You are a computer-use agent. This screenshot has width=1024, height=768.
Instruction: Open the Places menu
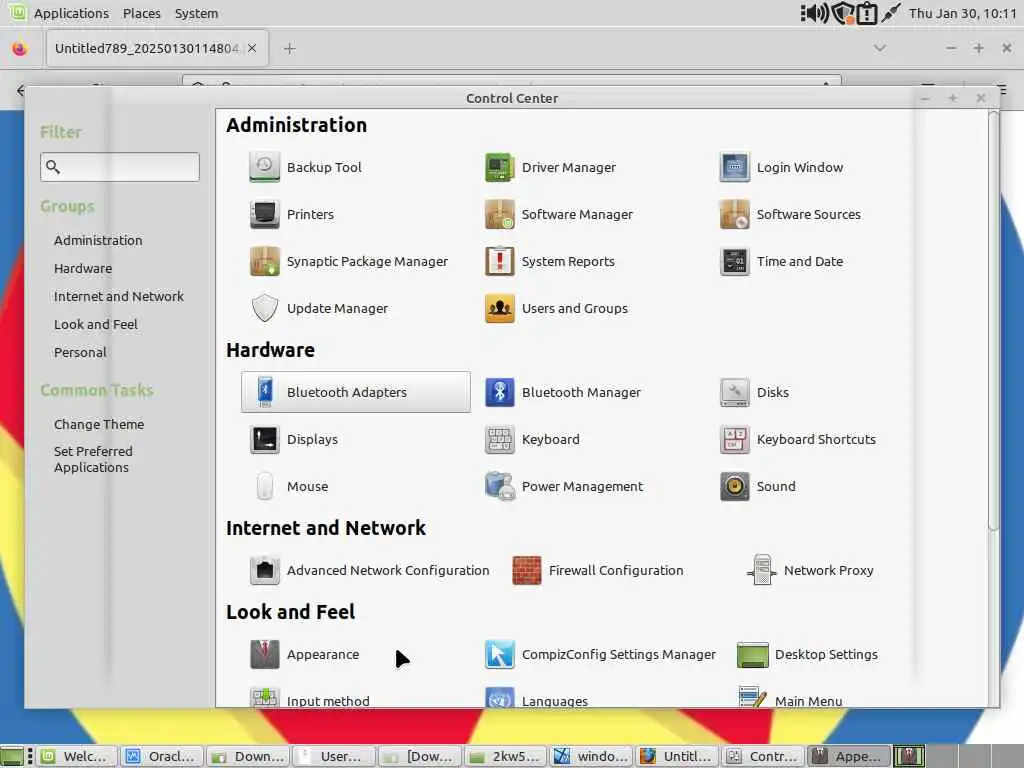tap(142, 13)
